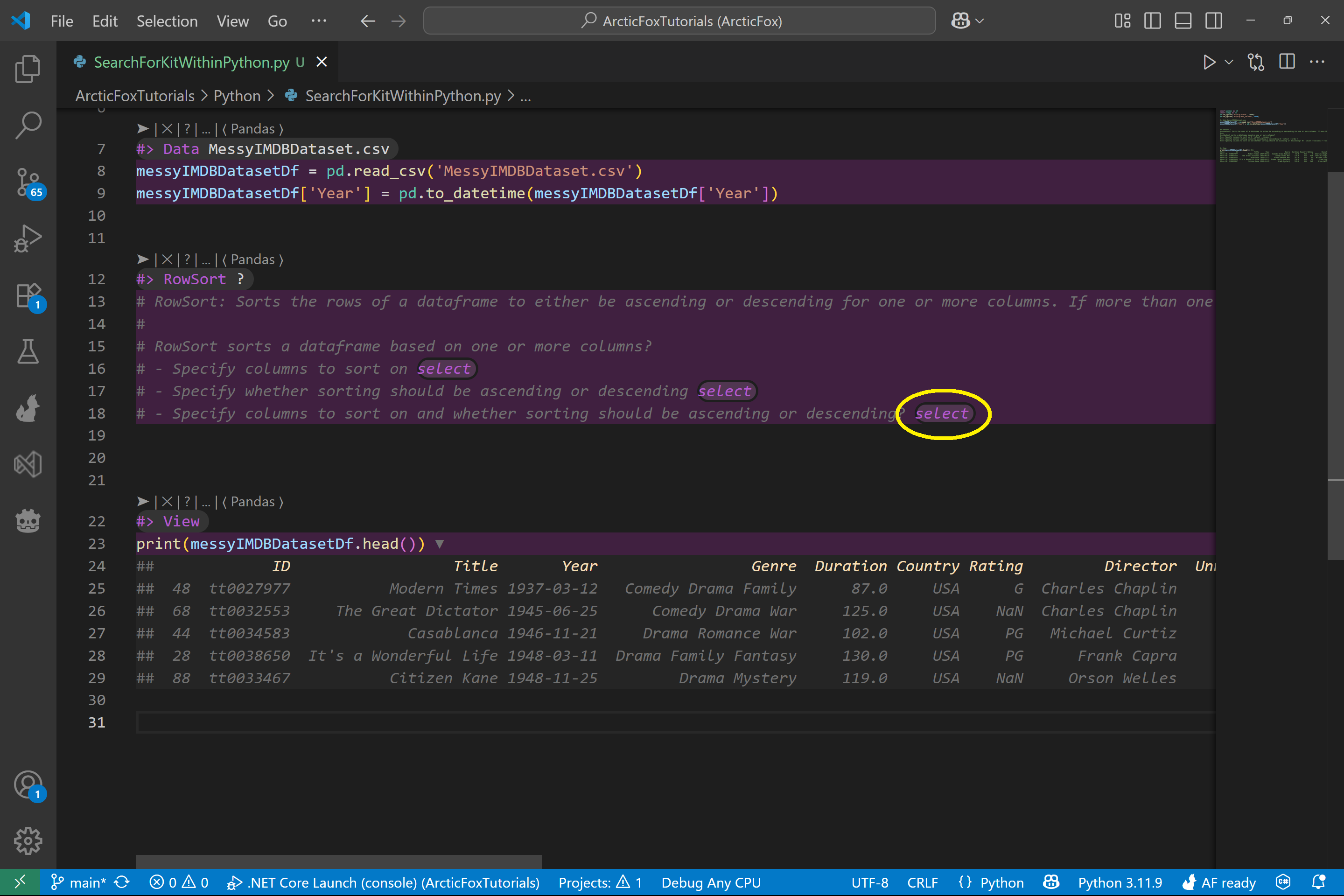The image size is (1344, 896).
Task: Click the command center search field
Action: coord(679,21)
